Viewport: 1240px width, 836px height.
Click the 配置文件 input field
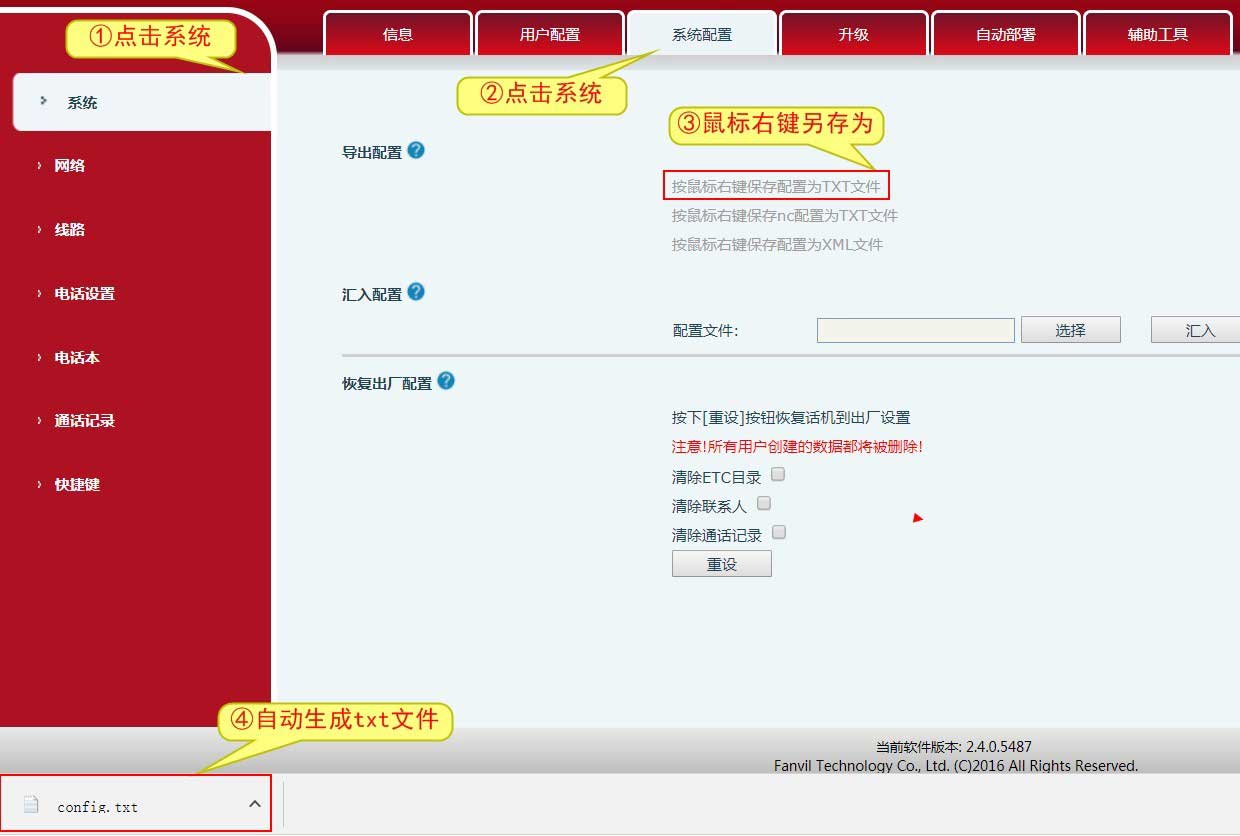point(914,329)
